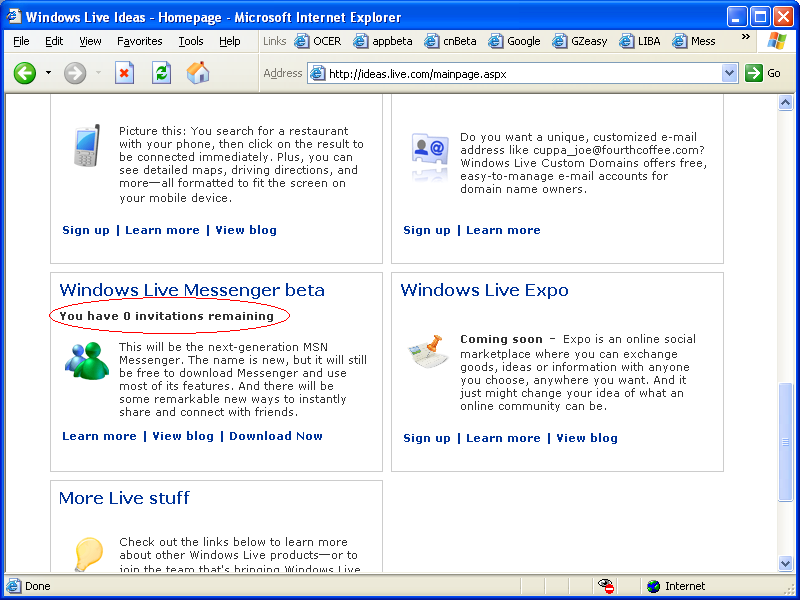The image size is (800, 600).
Task: Expand the Links bar overflow chevron
Action: 745,38
